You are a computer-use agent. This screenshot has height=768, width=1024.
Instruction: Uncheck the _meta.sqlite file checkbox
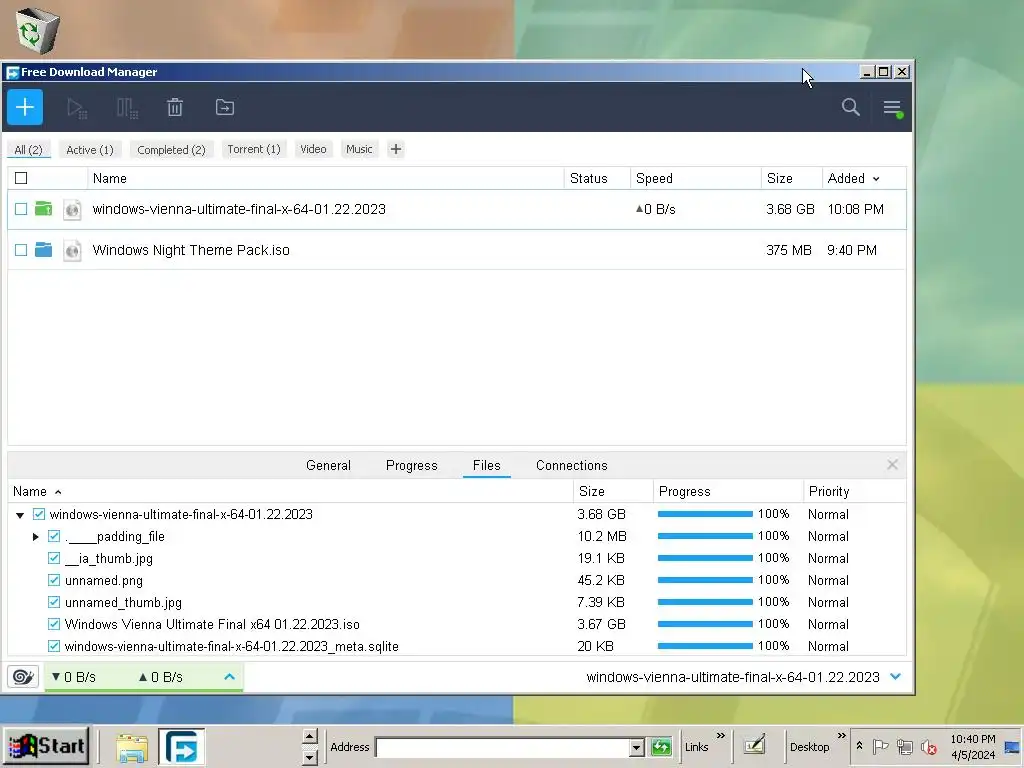pos(54,646)
